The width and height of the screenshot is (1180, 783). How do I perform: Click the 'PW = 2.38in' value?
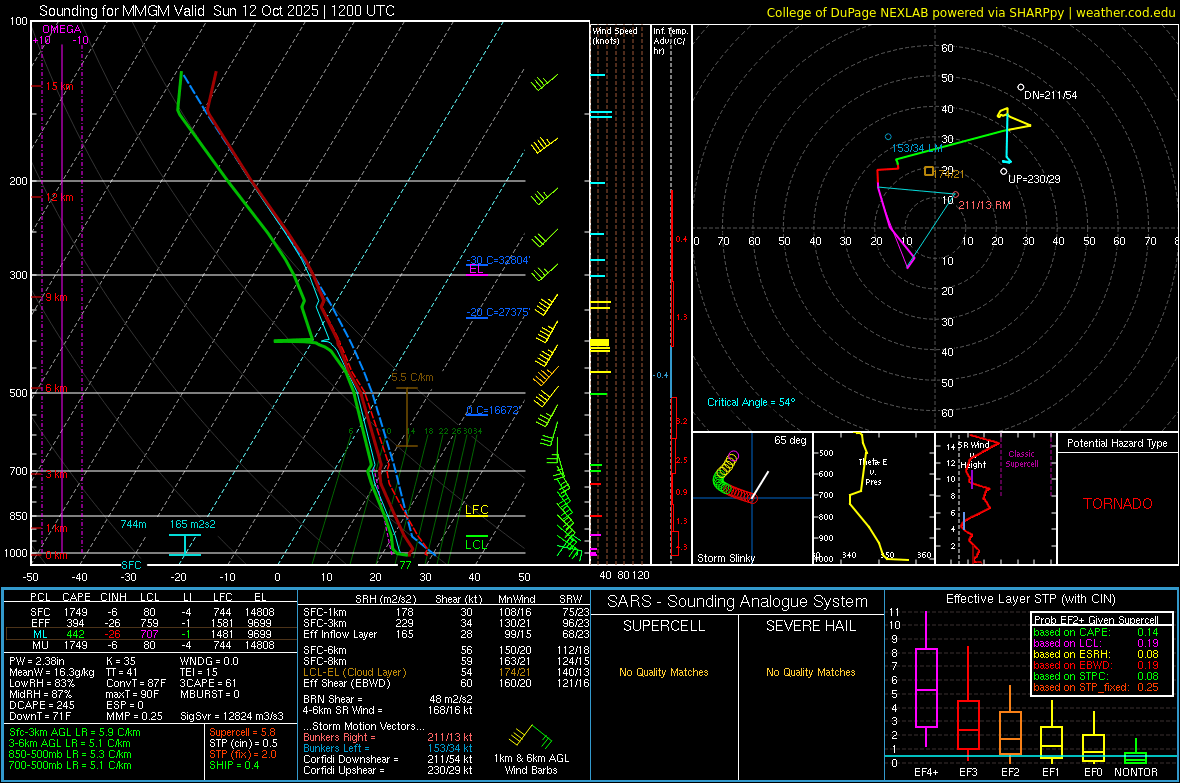38,661
